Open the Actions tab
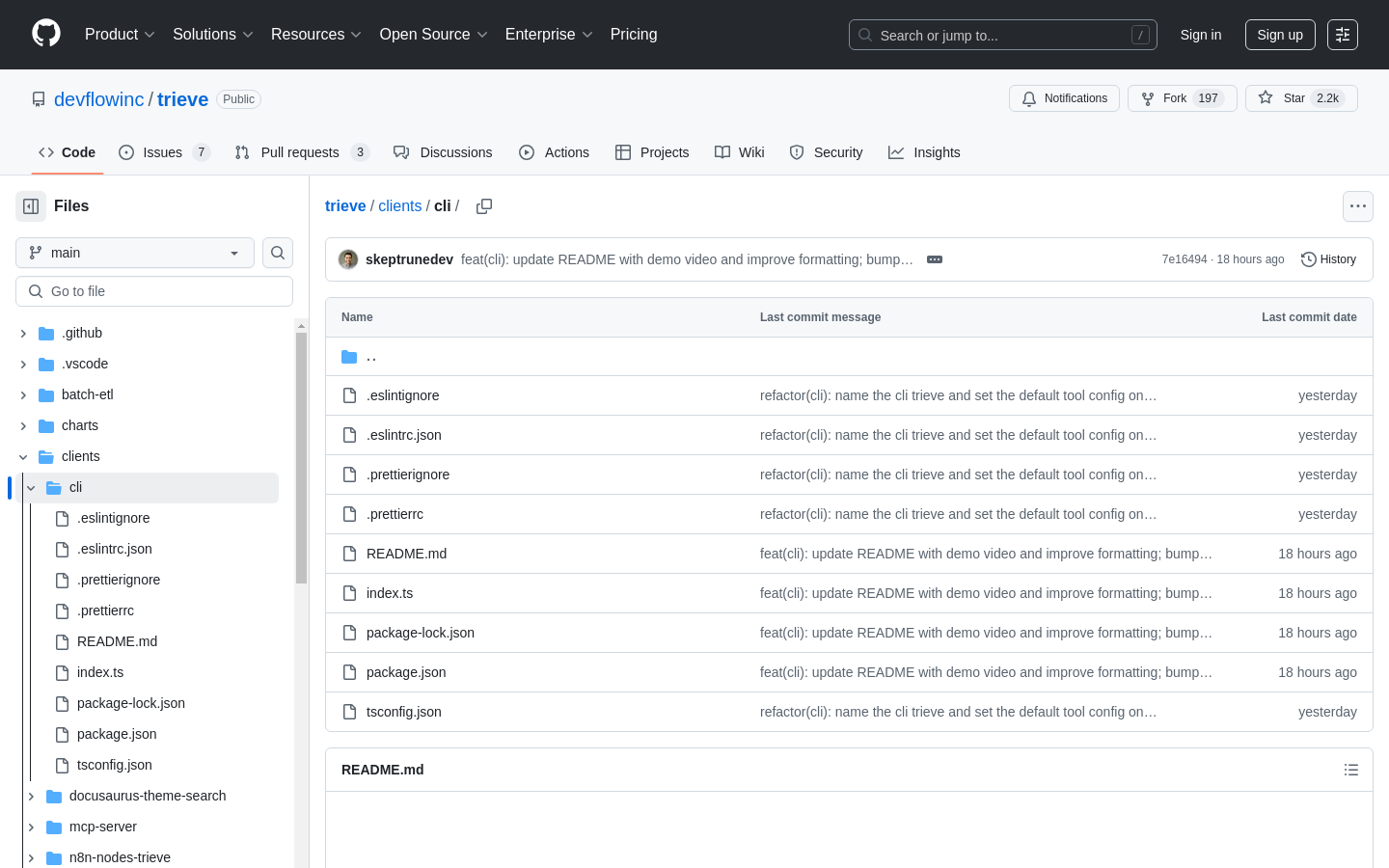The height and width of the screenshot is (868, 1389). (554, 152)
